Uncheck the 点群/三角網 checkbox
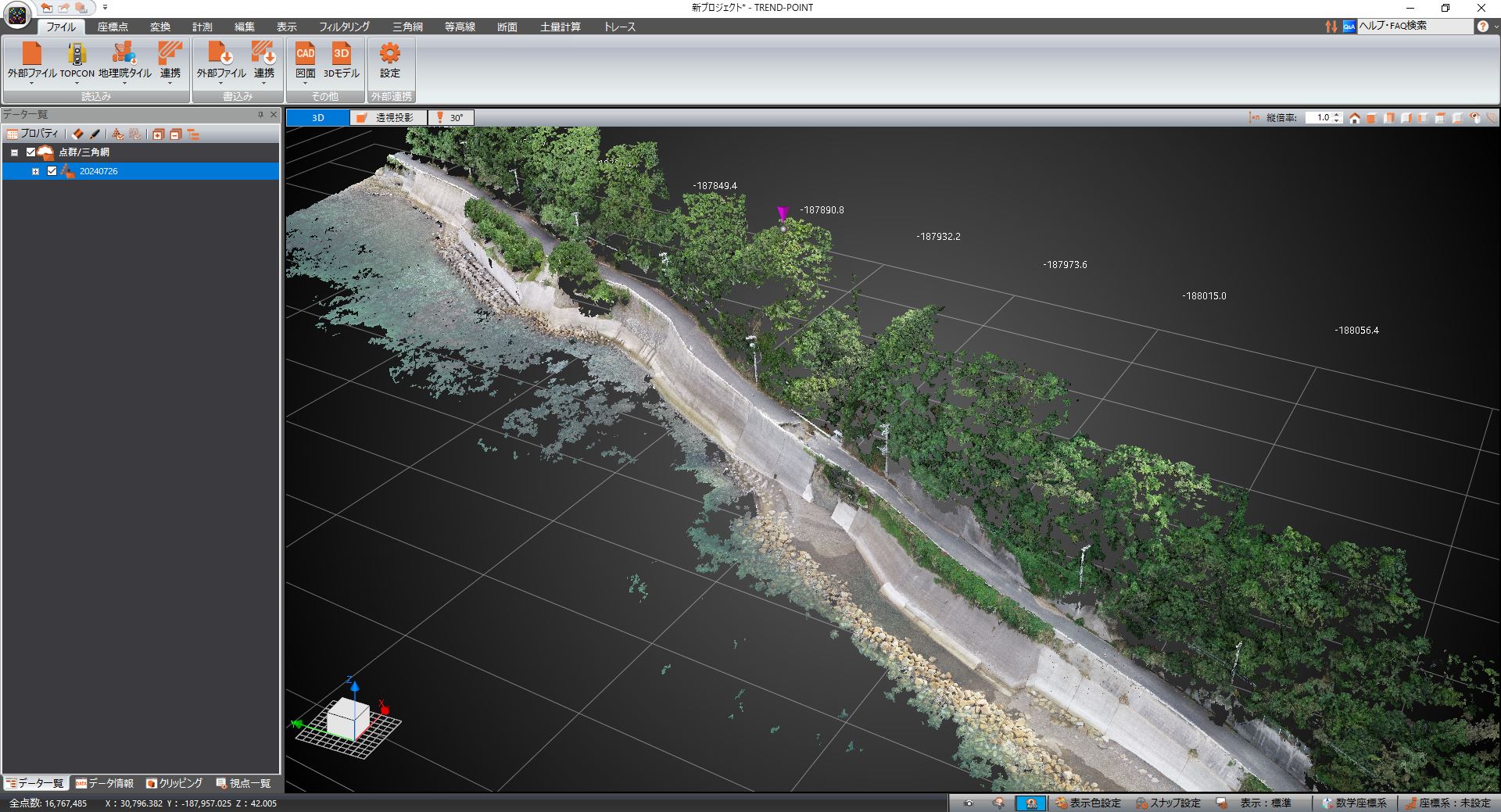The height and width of the screenshot is (812, 1501). tap(31, 152)
